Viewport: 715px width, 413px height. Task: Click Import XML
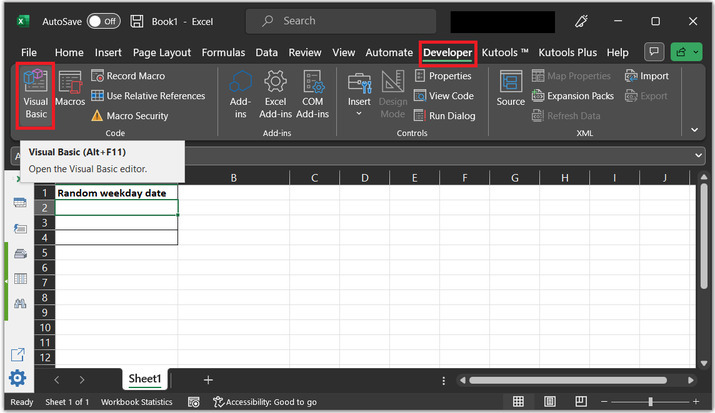(x=647, y=76)
